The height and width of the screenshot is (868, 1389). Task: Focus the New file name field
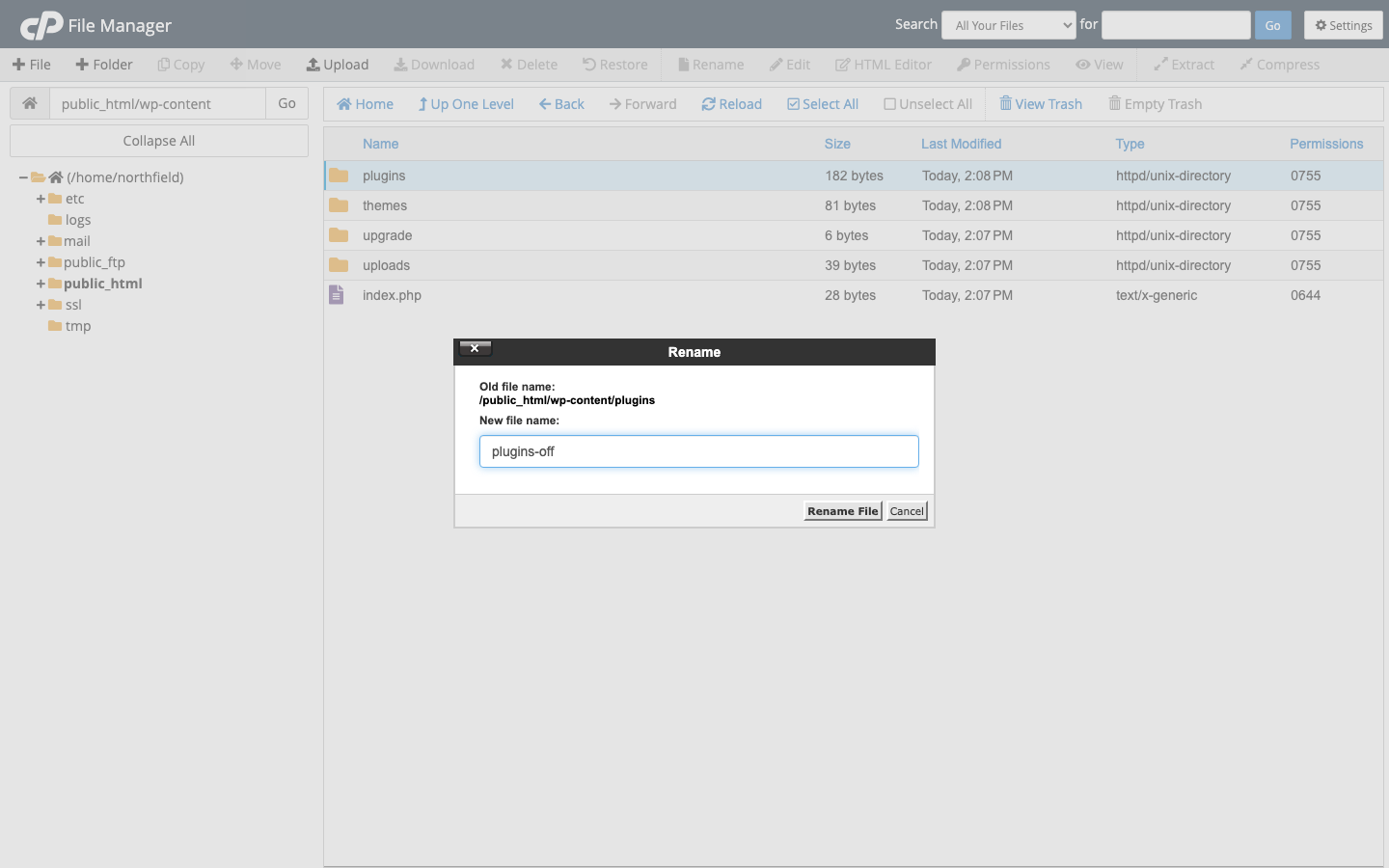coord(699,451)
